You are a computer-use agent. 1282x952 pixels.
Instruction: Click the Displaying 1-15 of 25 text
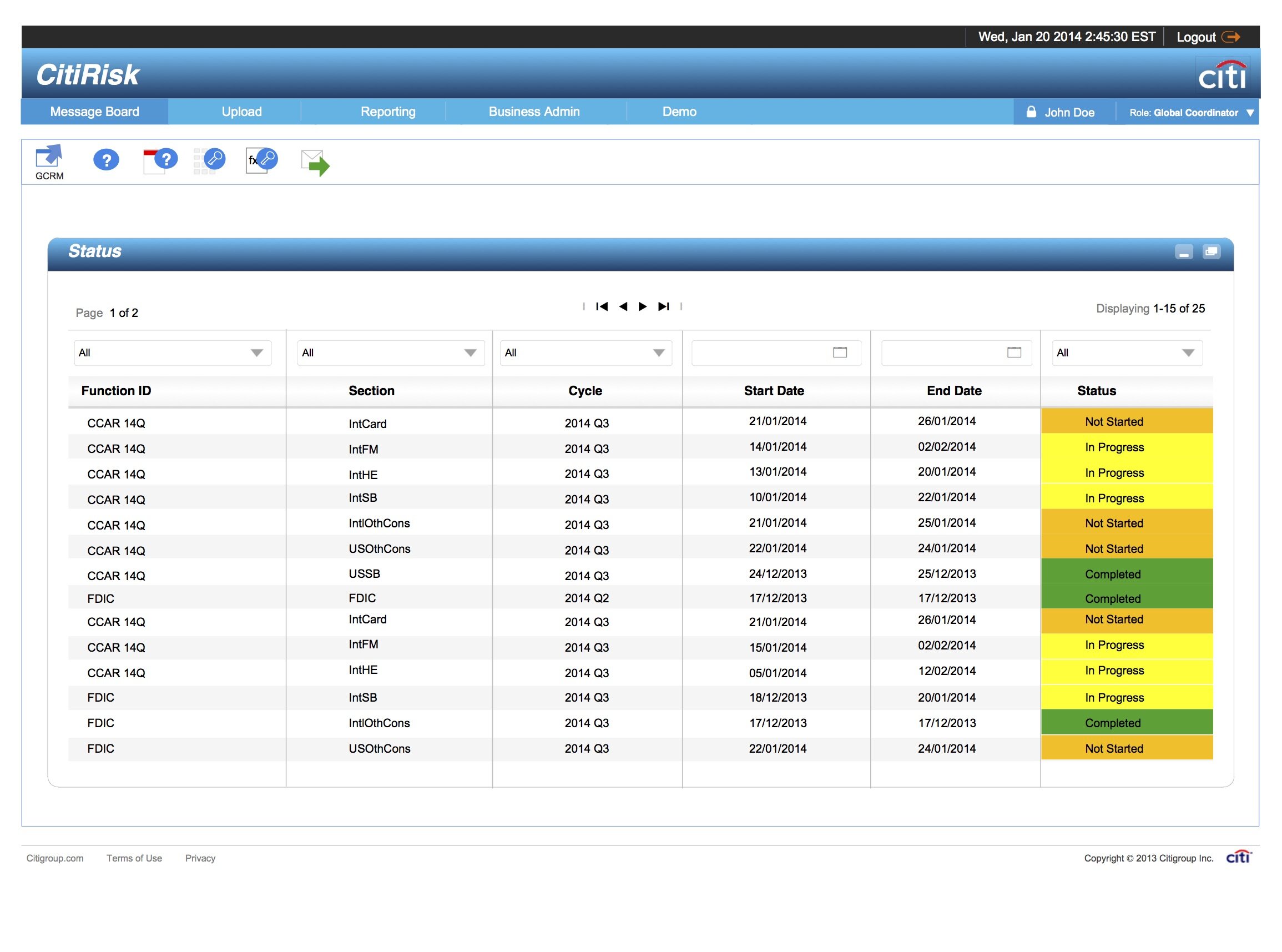[1150, 309]
